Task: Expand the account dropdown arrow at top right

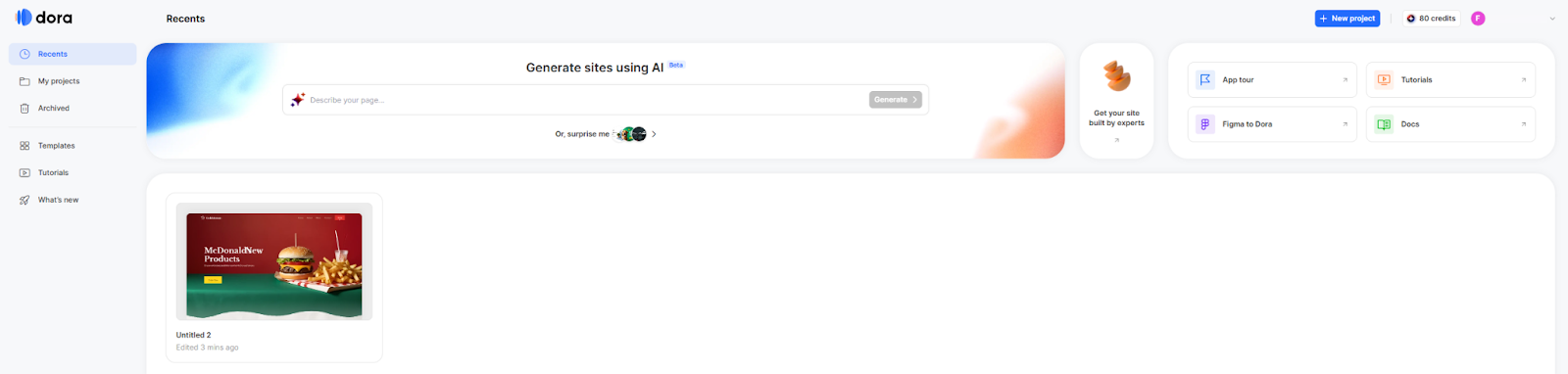Action: pos(1552,19)
